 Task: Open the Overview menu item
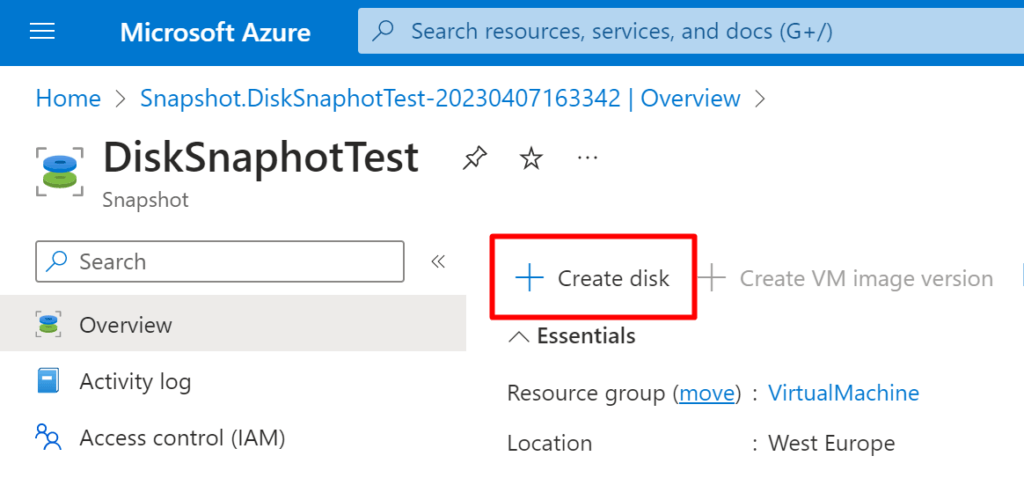tap(126, 325)
